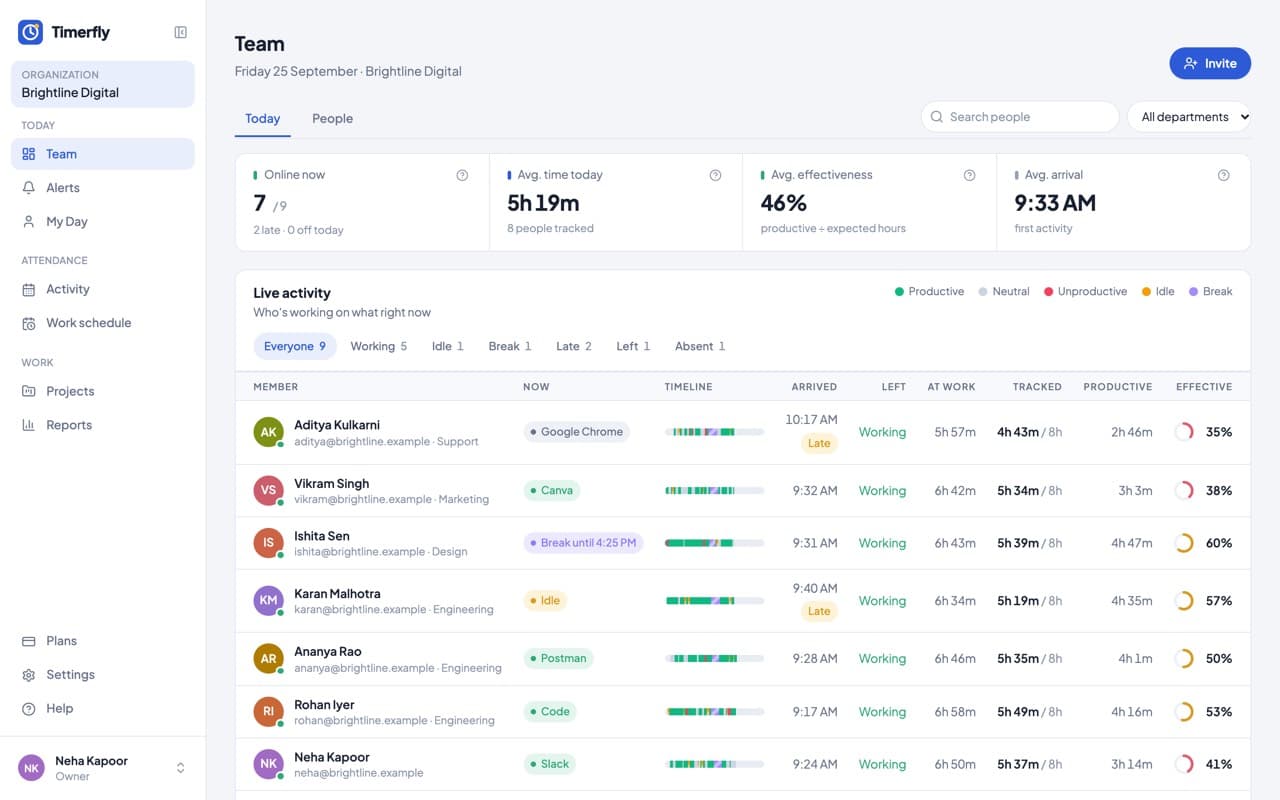Open the Alerts bell item
This screenshot has width=1280, height=800.
pyautogui.click(x=103, y=188)
